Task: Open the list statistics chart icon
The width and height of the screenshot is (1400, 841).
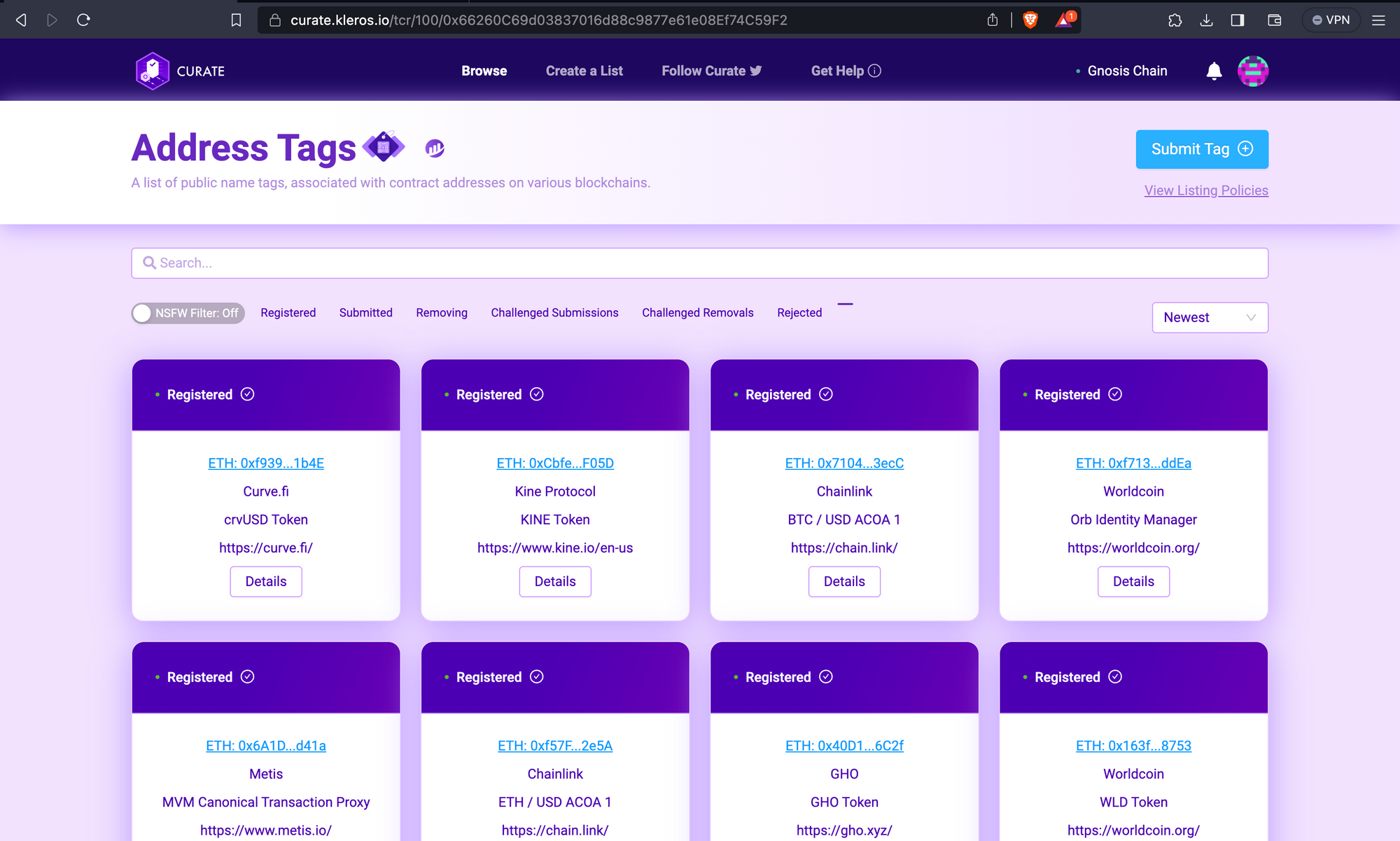Action: tap(435, 148)
